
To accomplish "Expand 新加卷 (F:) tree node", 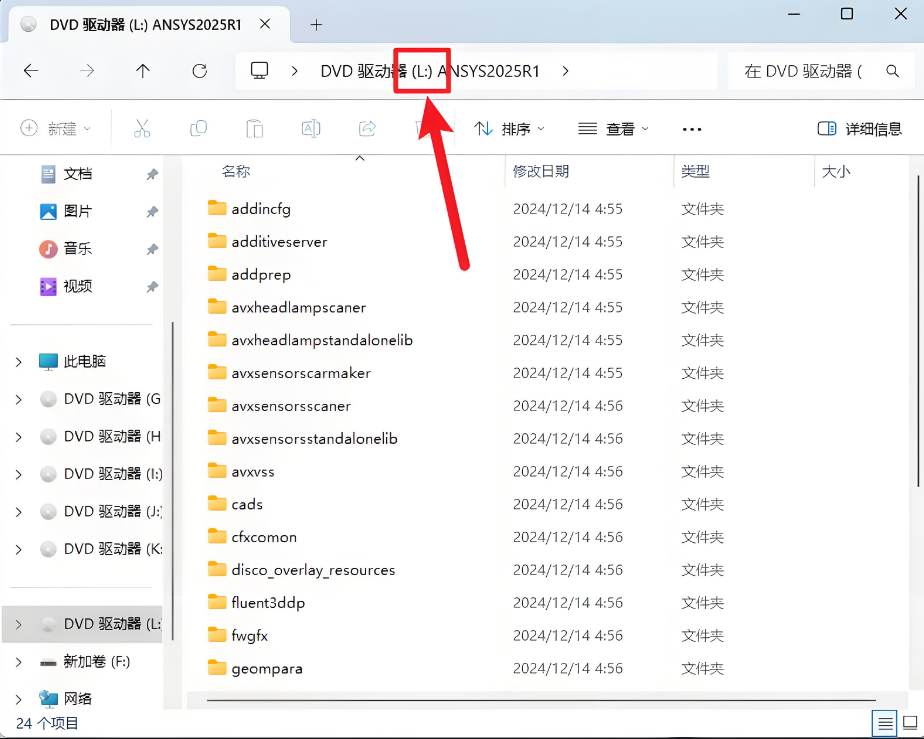I will [18, 662].
